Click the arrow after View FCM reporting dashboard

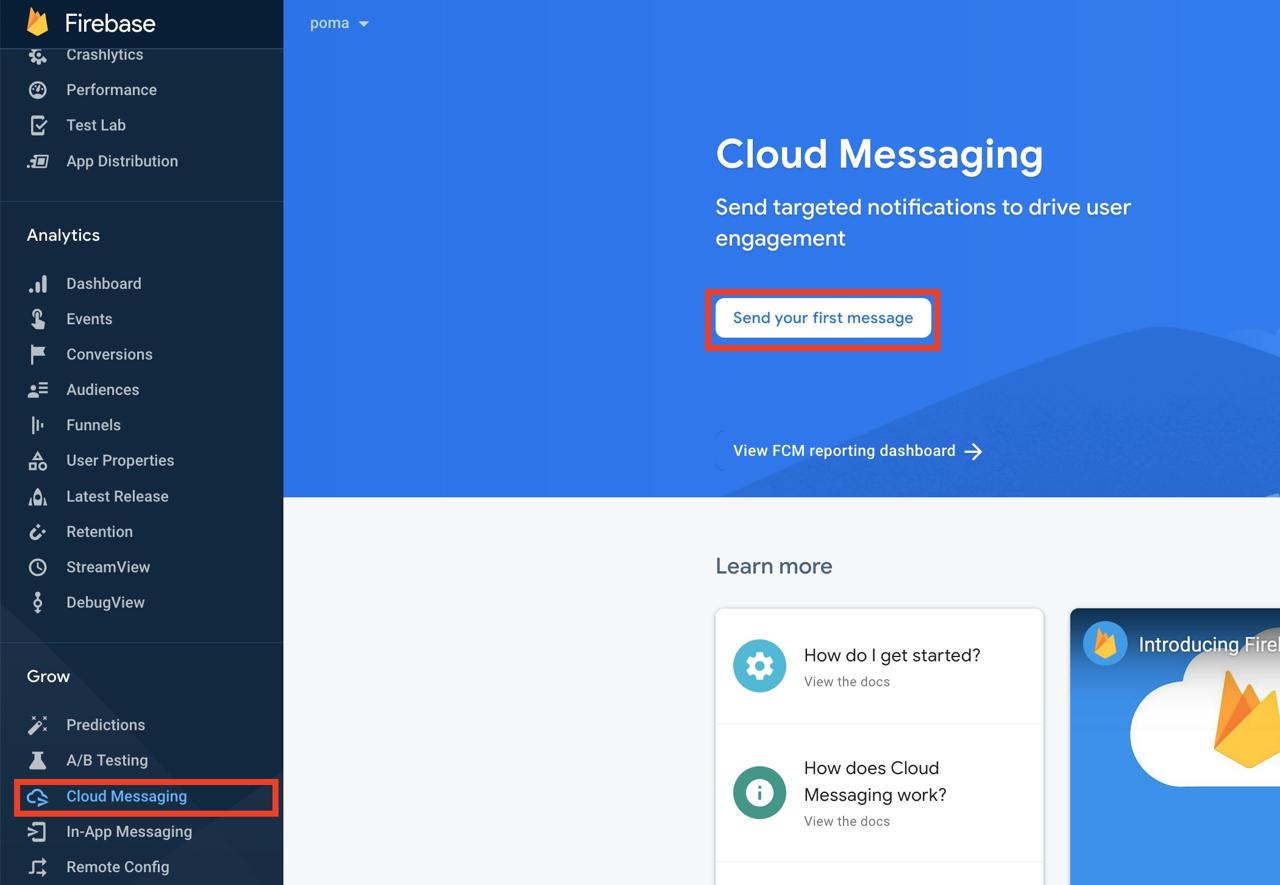point(973,451)
